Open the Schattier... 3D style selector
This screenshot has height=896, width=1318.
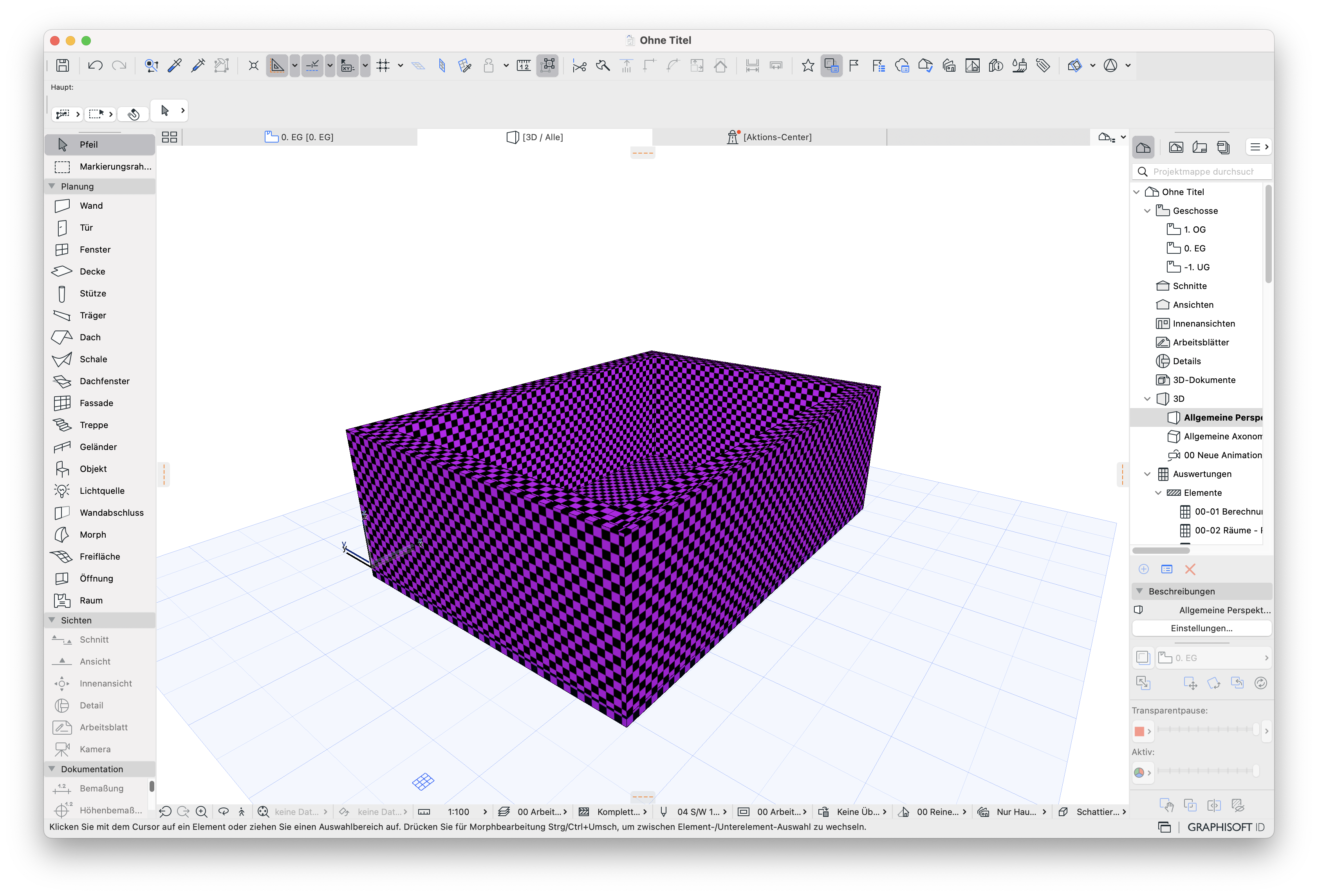click(1093, 812)
